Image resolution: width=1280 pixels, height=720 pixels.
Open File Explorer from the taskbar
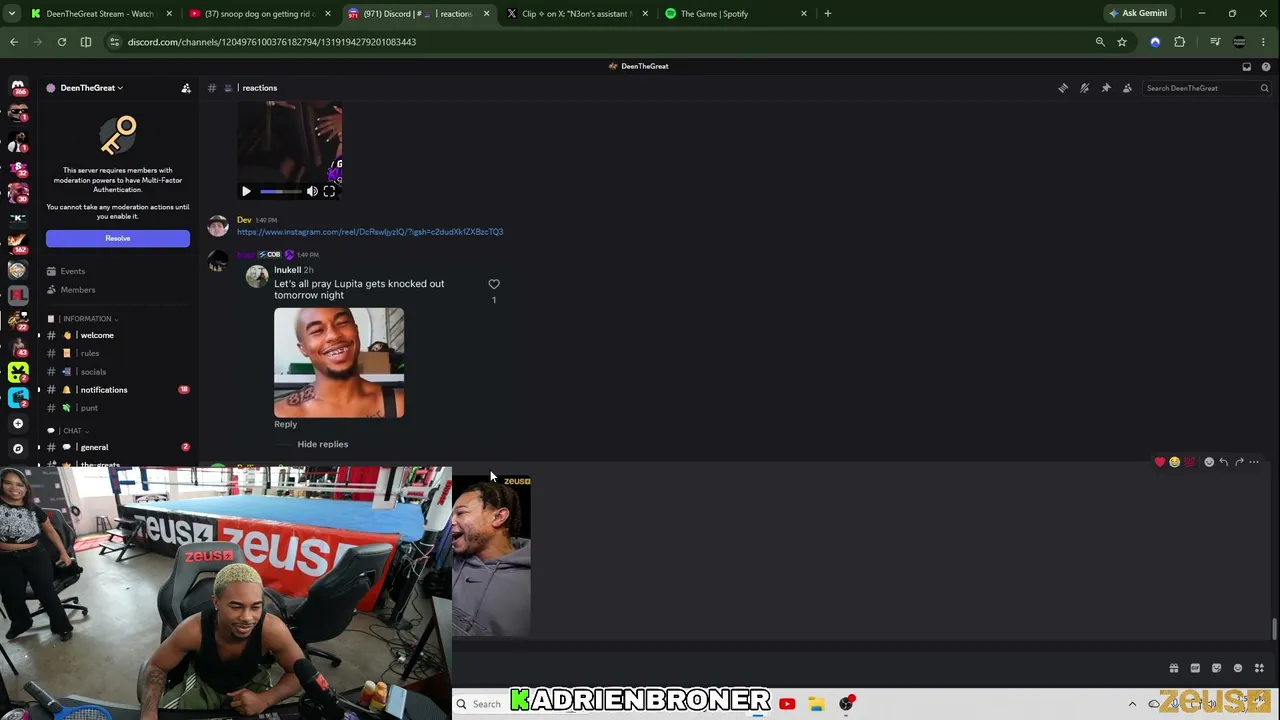click(817, 704)
